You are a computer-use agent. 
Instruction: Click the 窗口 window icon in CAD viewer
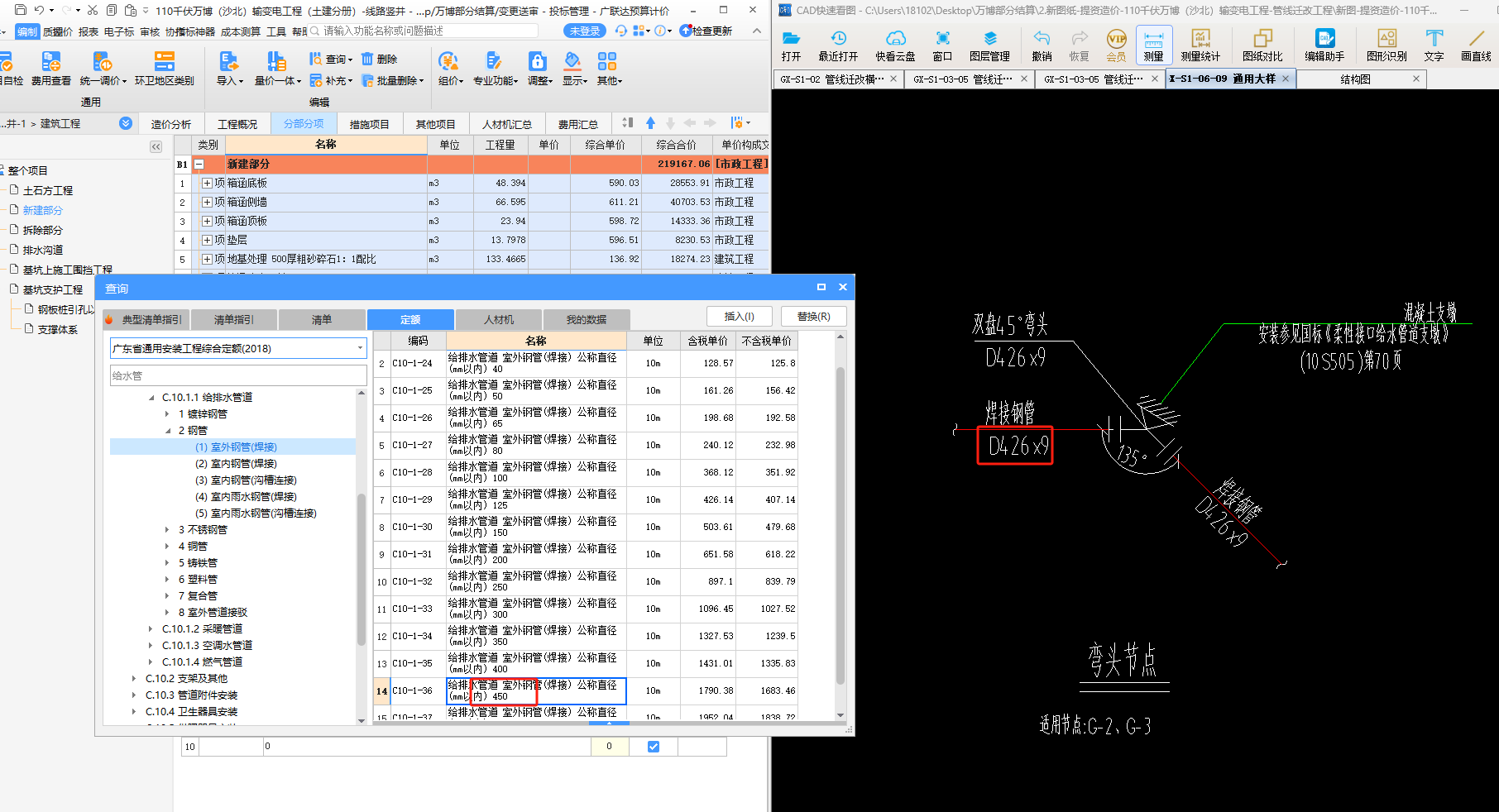[942, 45]
